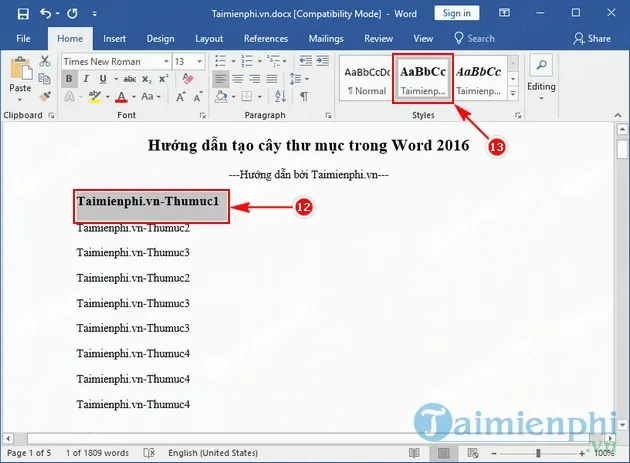Activate the Format Painter brush
630x463 pixels.
[45, 96]
